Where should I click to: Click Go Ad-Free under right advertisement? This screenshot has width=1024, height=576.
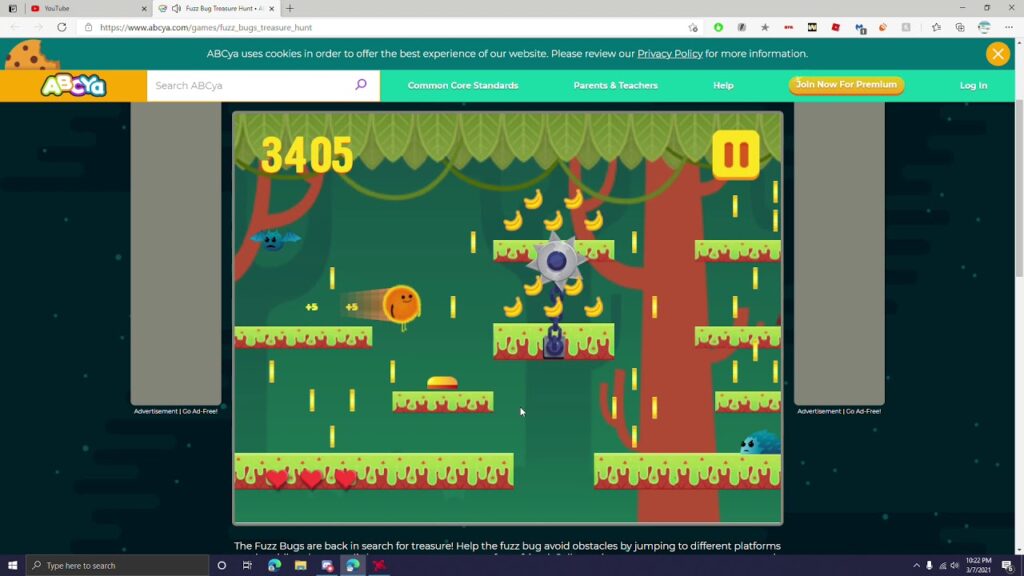click(863, 411)
